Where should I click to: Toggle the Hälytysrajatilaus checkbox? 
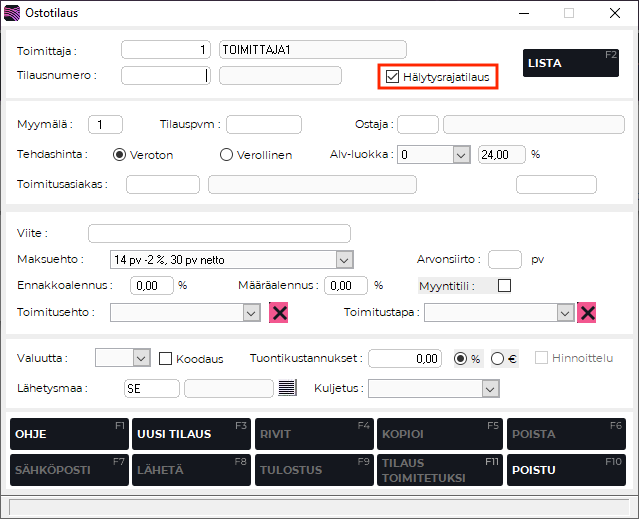pos(392,75)
